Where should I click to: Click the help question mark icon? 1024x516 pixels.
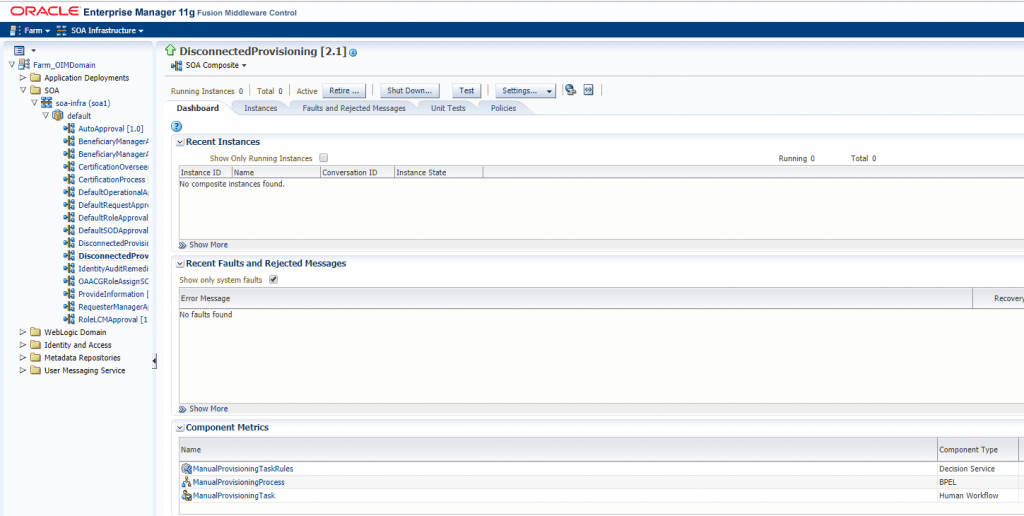pyautogui.click(x=177, y=126)
